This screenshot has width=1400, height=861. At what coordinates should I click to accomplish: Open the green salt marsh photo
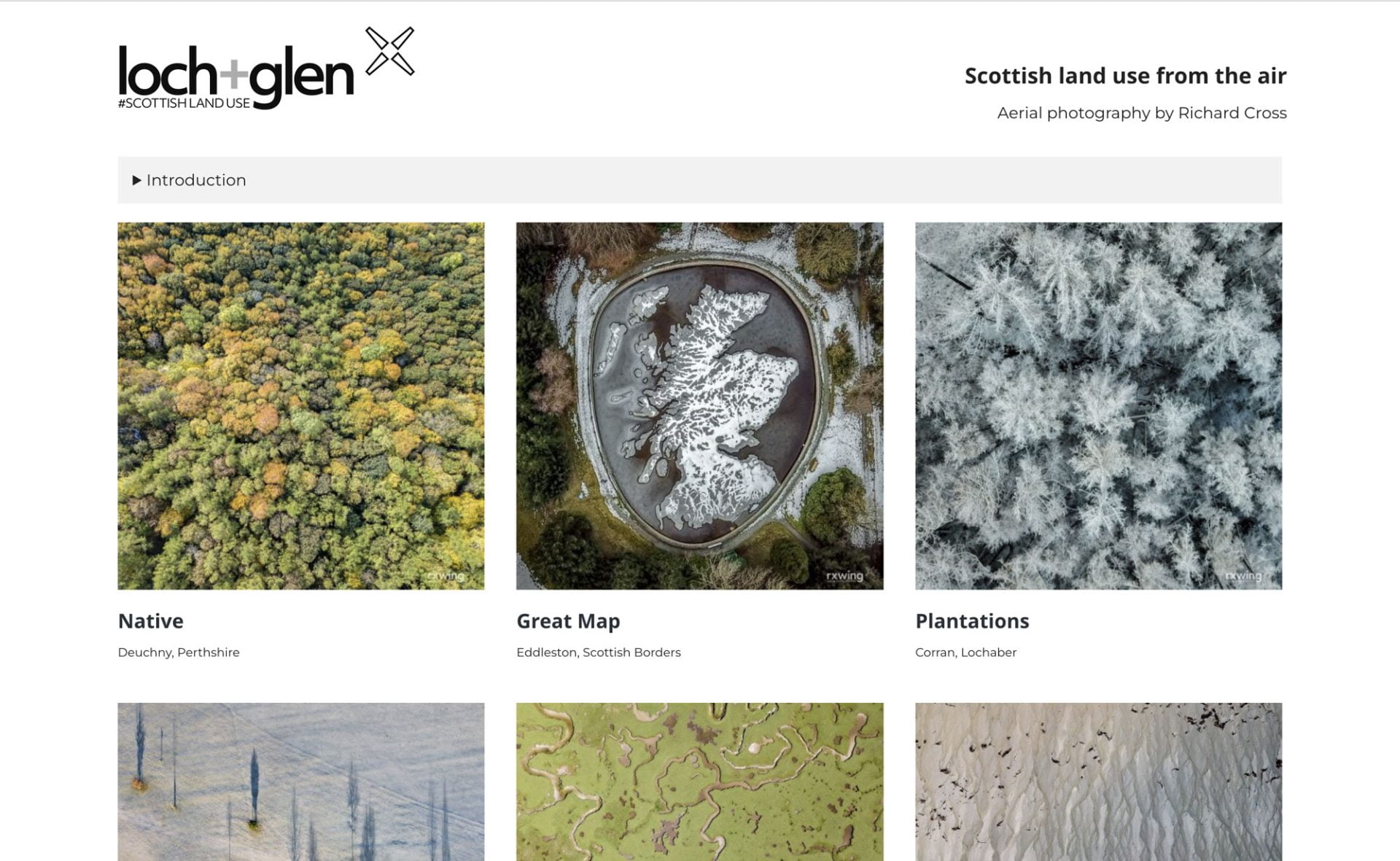(x=699, y=782)
